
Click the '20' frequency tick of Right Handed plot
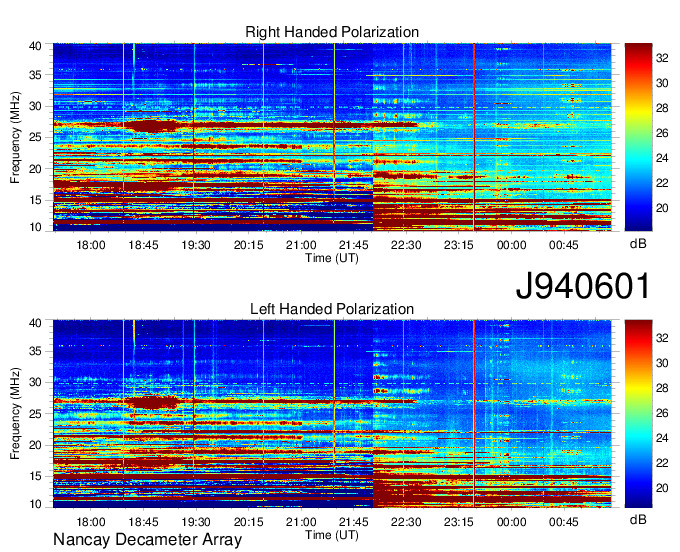[x=36, y=169]
